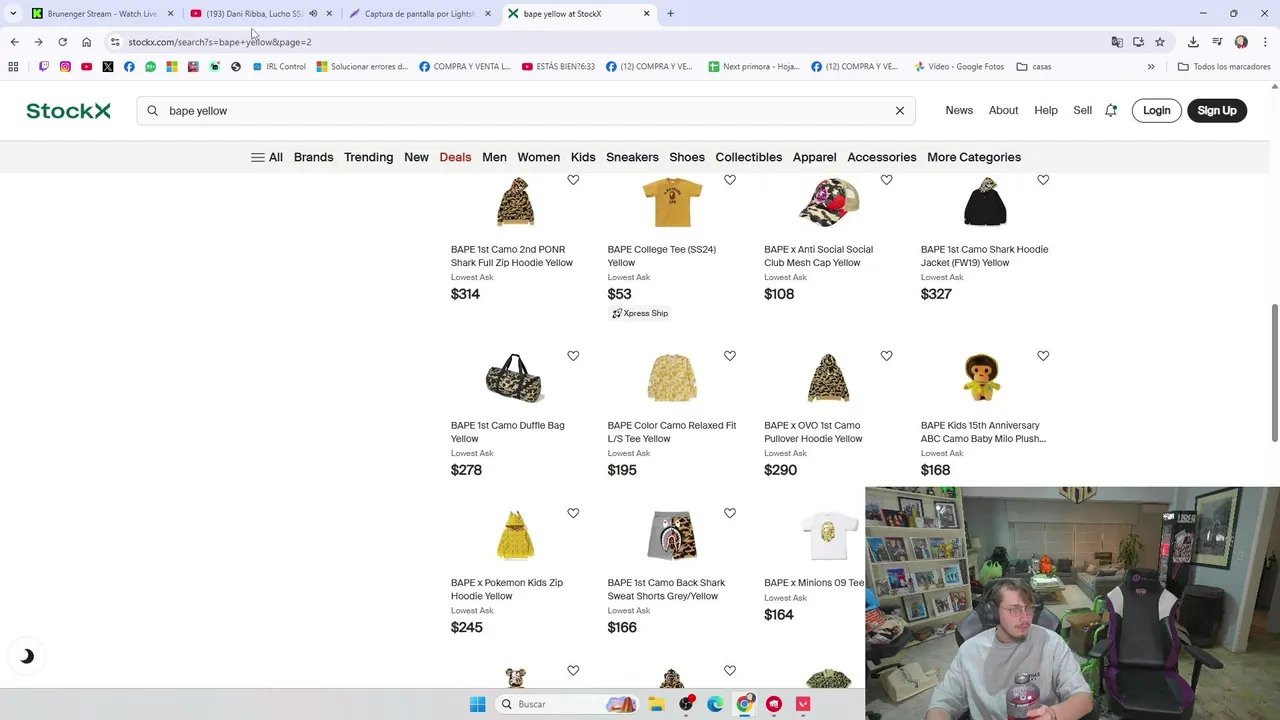
Task: Open the Apparel category
Action: 814,157
